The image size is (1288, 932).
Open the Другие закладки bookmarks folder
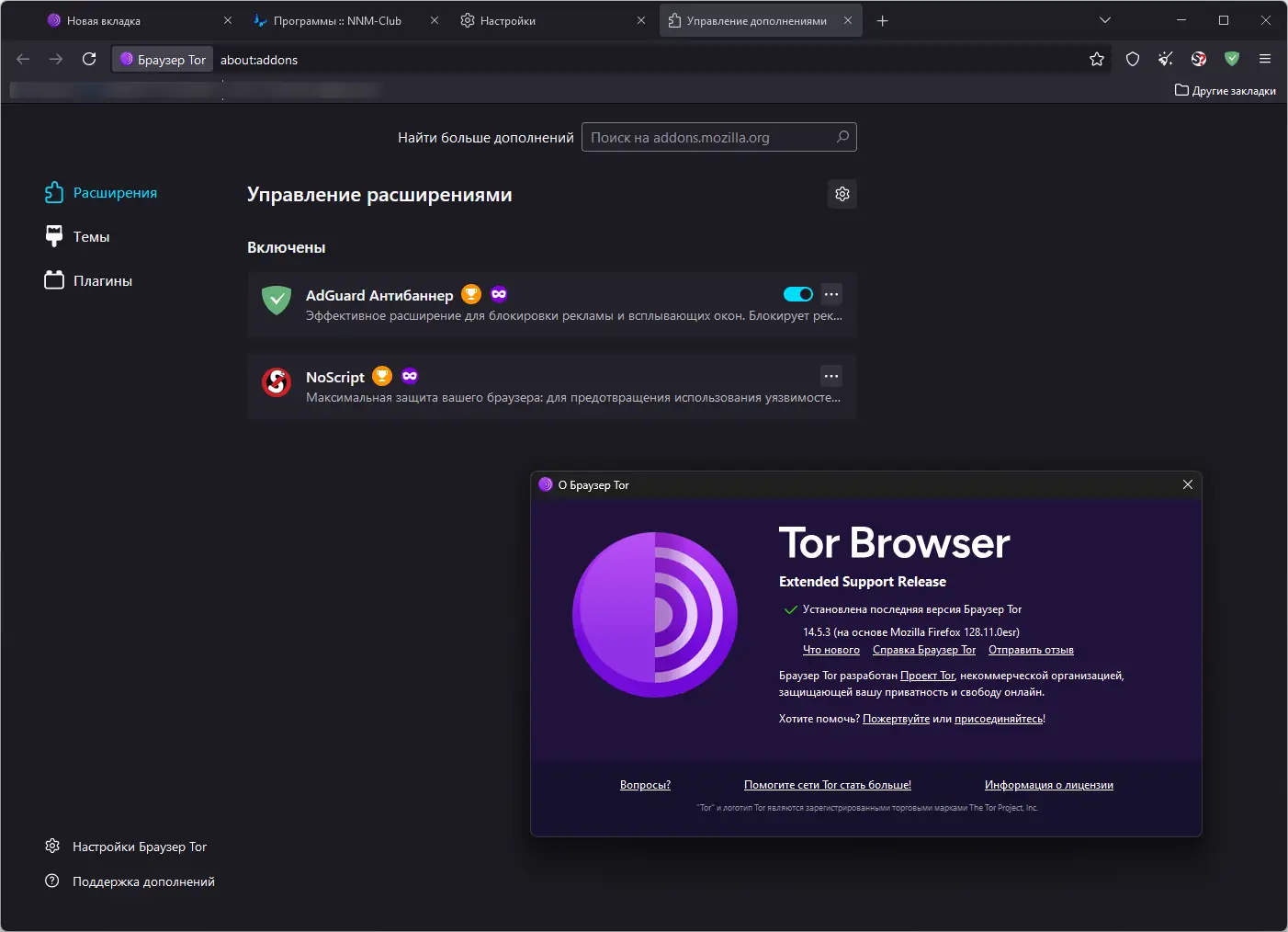1226,90
